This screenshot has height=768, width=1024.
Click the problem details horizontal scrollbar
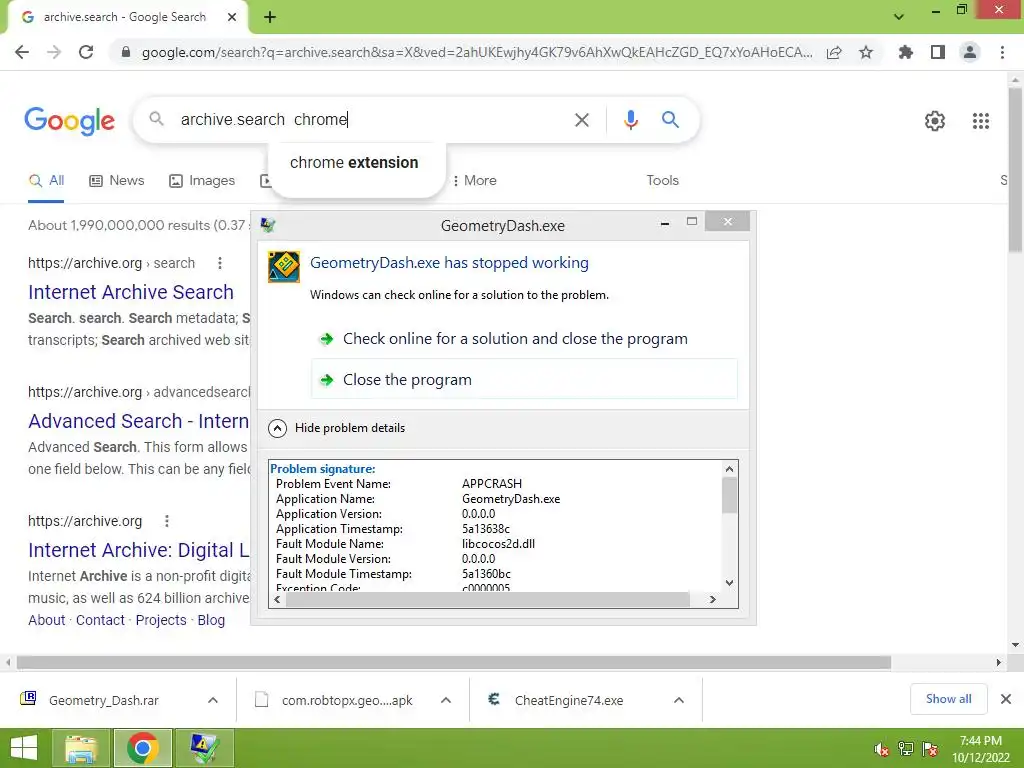[487, 600]
